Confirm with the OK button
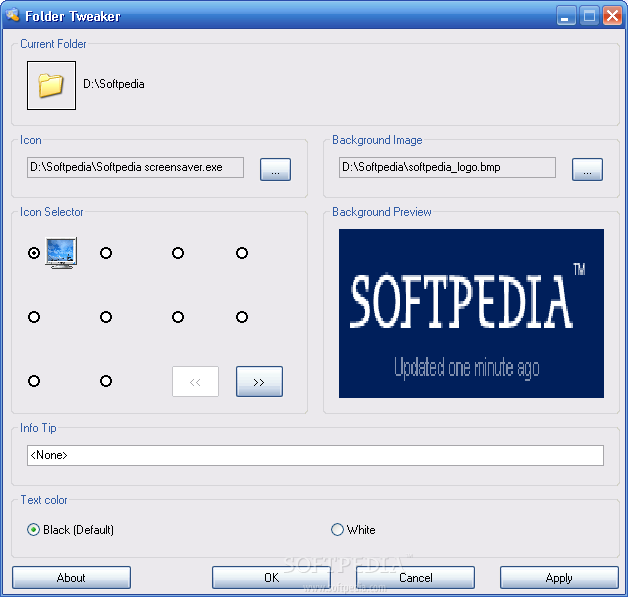Screen dimensions: 628x597 pyautogui.click(x=271, y=577)
